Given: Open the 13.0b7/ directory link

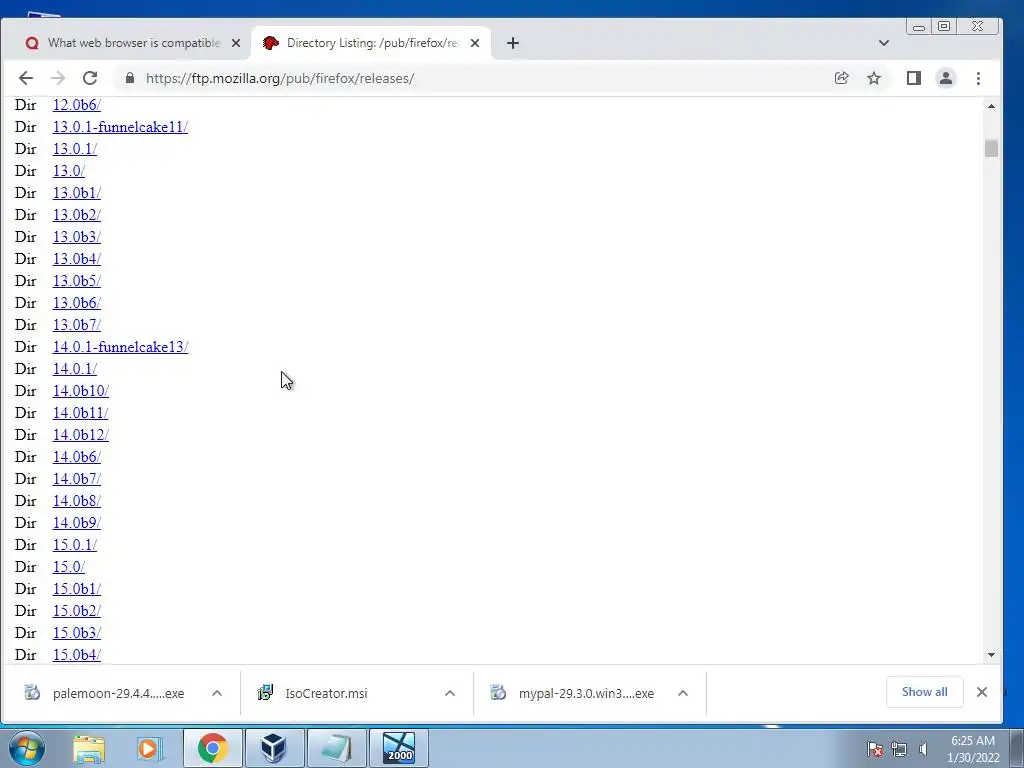Looking at the screenshot, I should point(76,325).
